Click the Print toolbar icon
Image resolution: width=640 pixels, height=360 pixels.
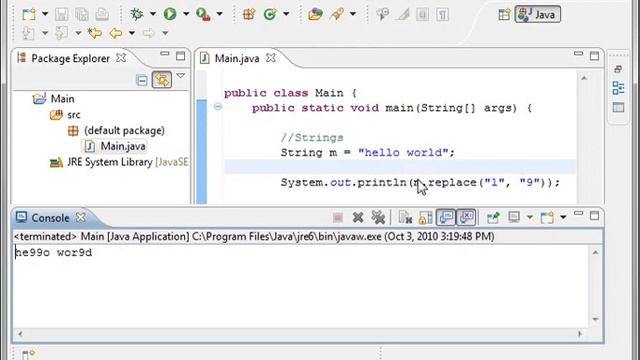pos(102,15)
